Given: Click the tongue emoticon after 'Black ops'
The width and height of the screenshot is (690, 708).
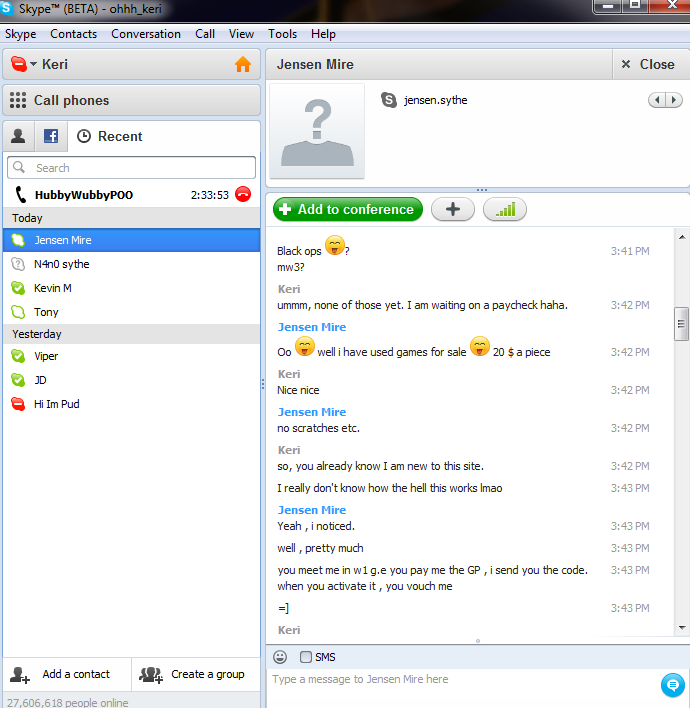Looking at the screenshot, I should pos(335,246).
